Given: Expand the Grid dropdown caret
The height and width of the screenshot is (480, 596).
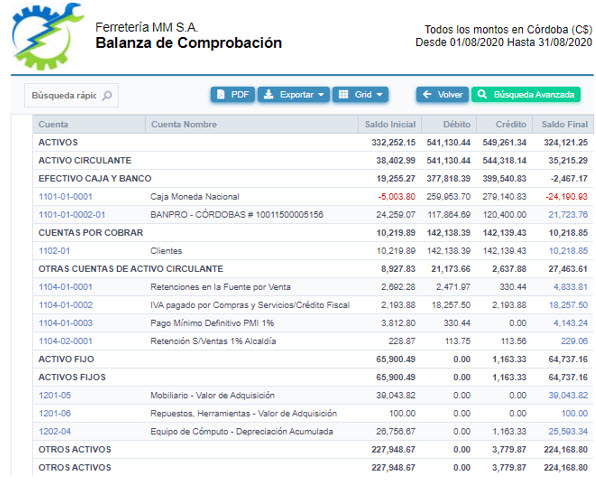Looking at the screenshot, I should 379,95.
